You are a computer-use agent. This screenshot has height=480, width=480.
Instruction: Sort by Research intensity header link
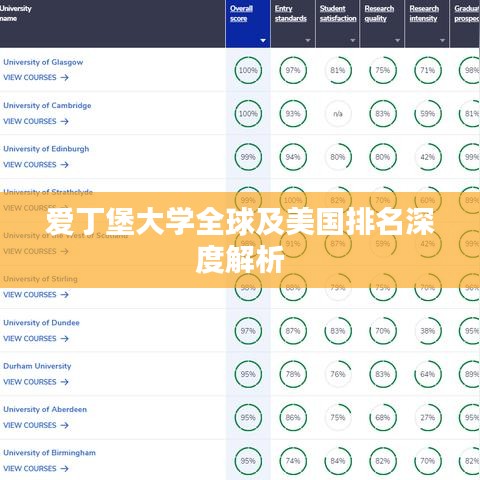click(x=424, y=13)
